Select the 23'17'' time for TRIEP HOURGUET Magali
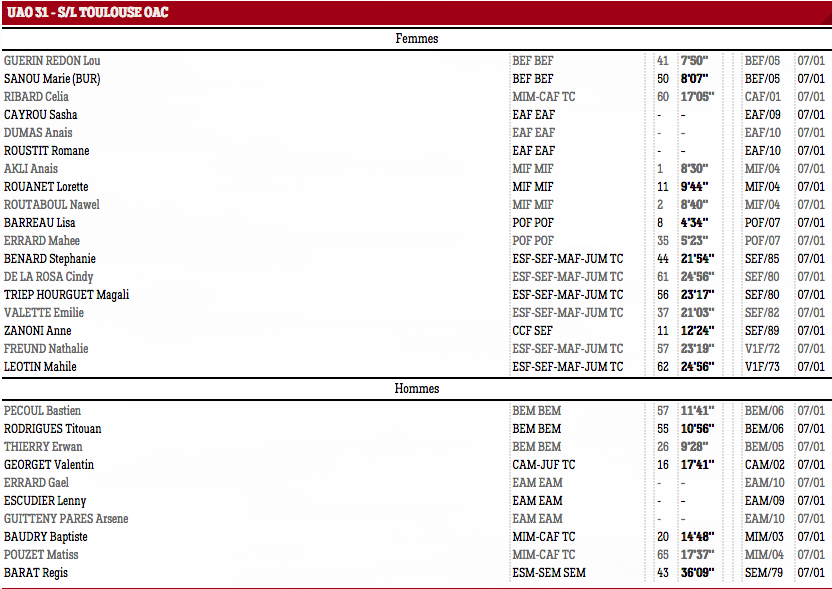 tap(698, 296)
